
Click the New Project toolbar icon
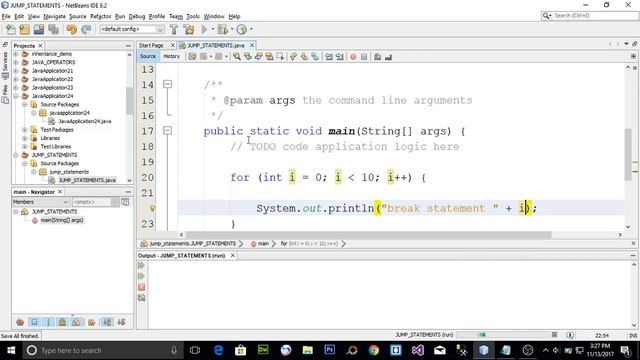(x=24, y=29)
